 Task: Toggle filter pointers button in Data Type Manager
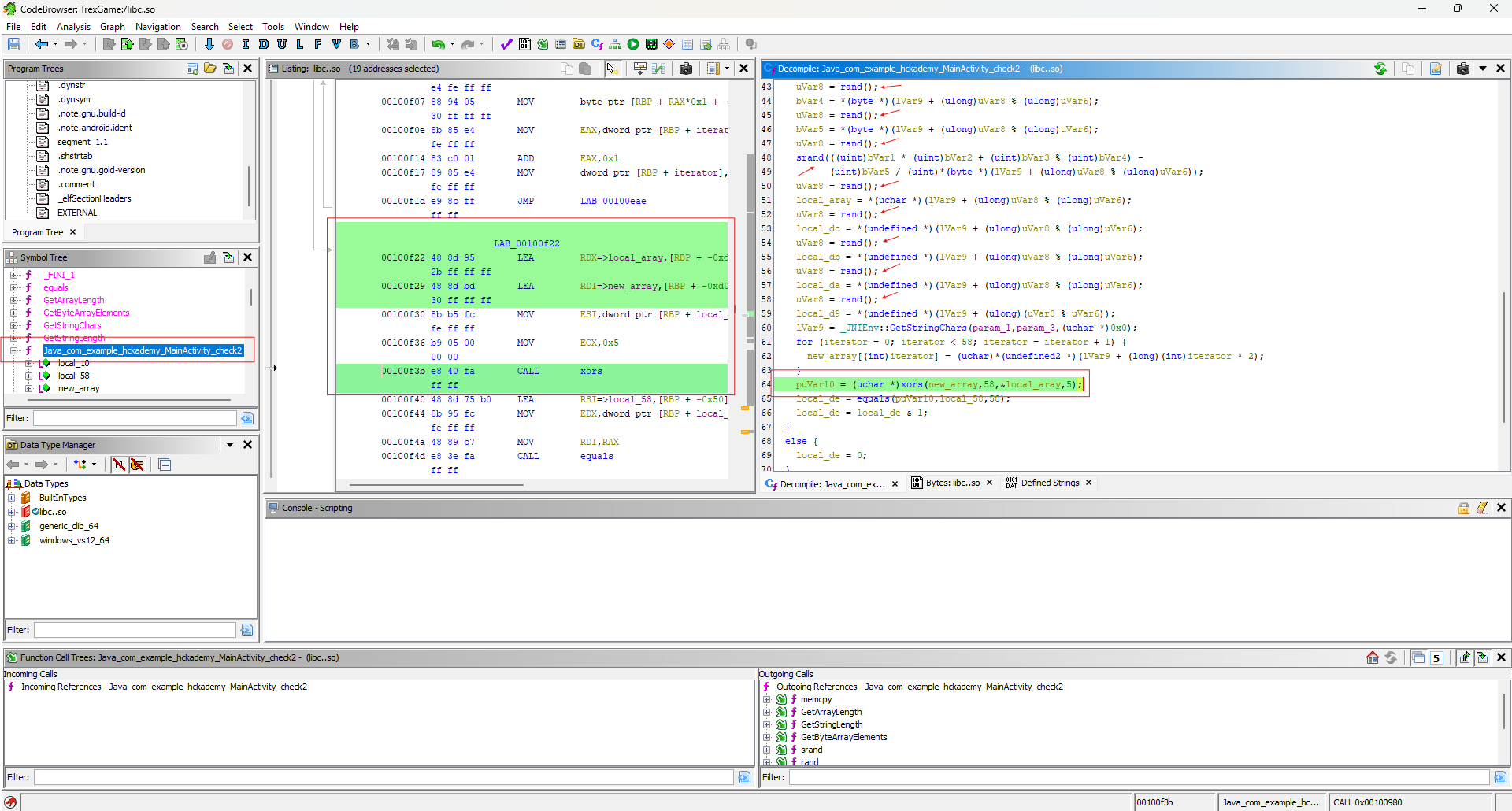point(137,465)
